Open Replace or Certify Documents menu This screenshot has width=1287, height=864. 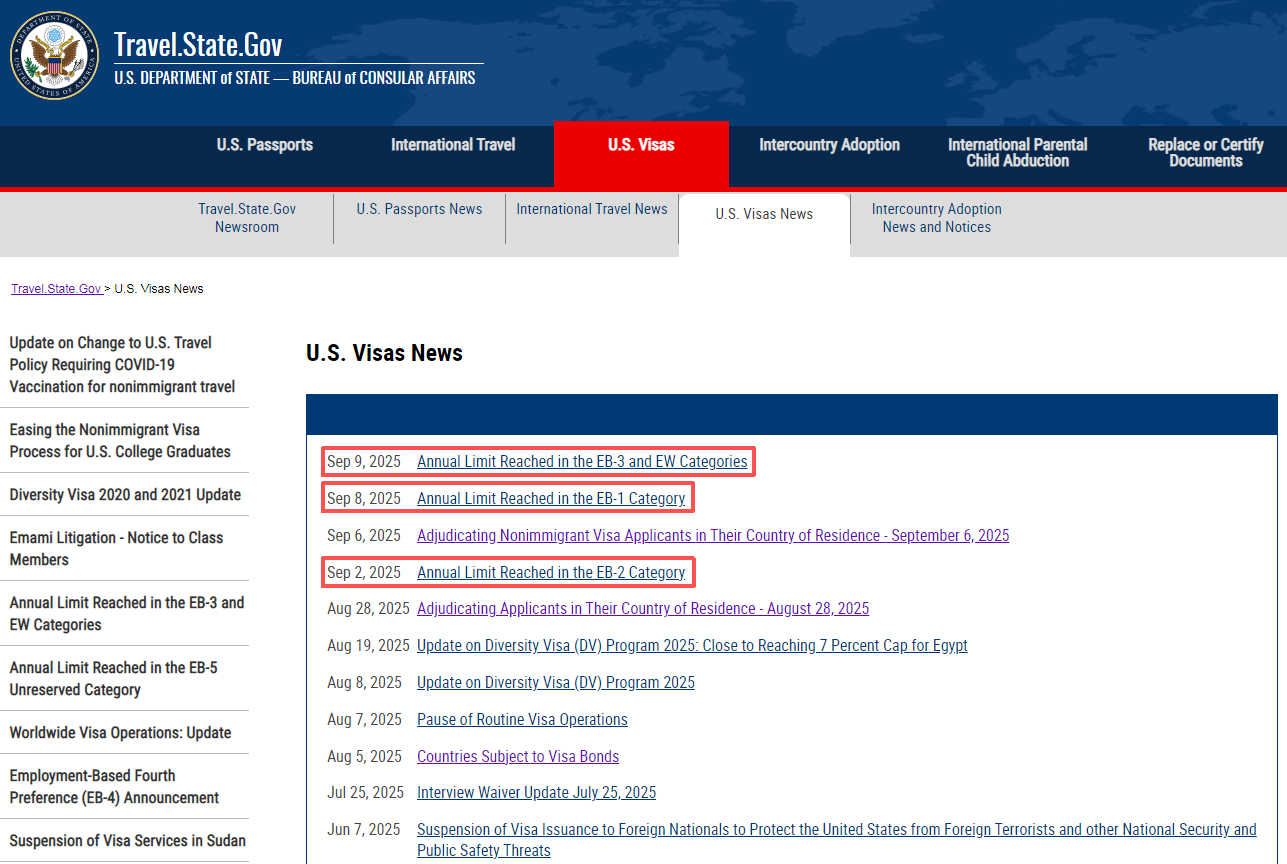[x=1205, y=153]
